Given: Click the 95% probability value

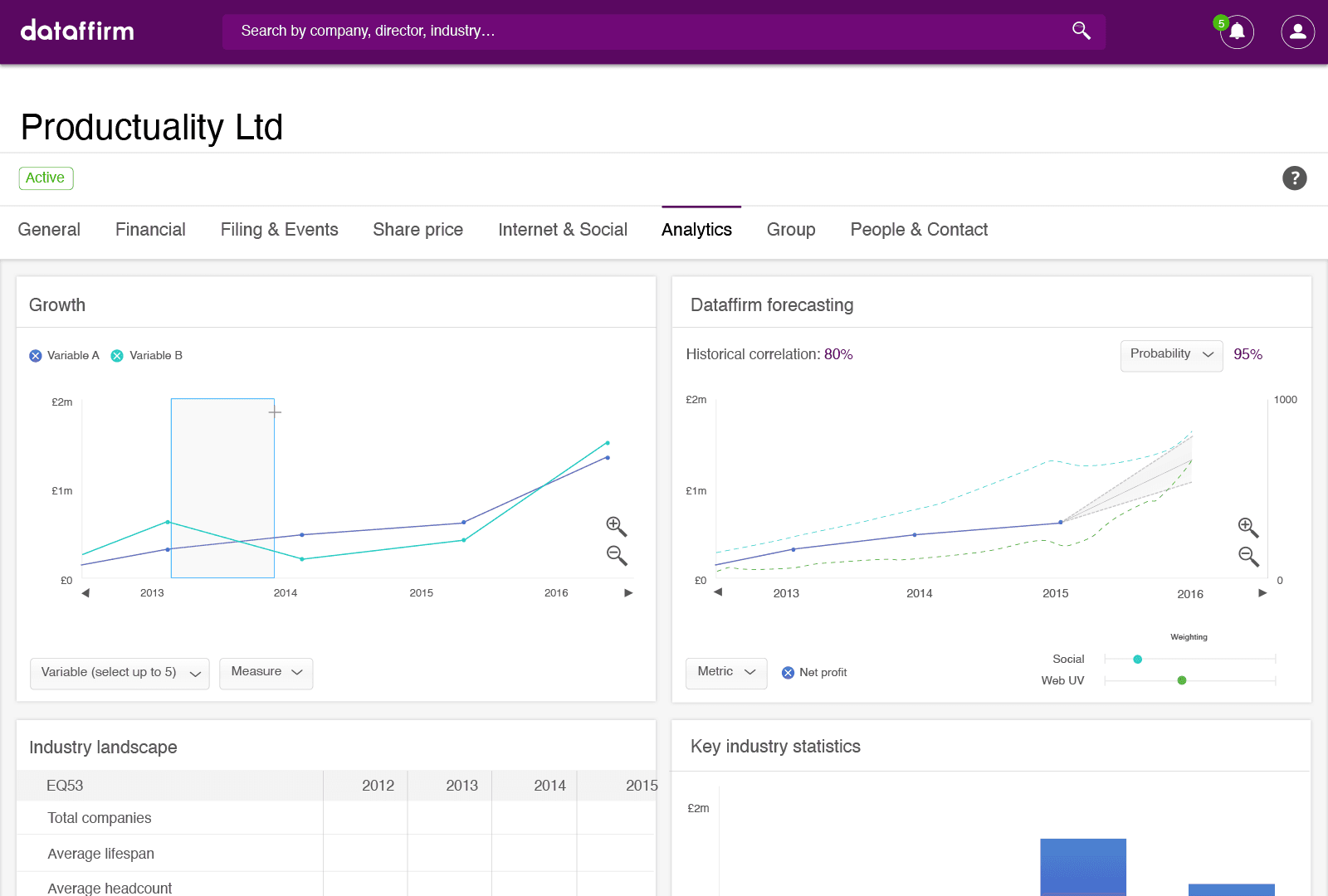Looking at the screenshot, I should click(1247, 354).
